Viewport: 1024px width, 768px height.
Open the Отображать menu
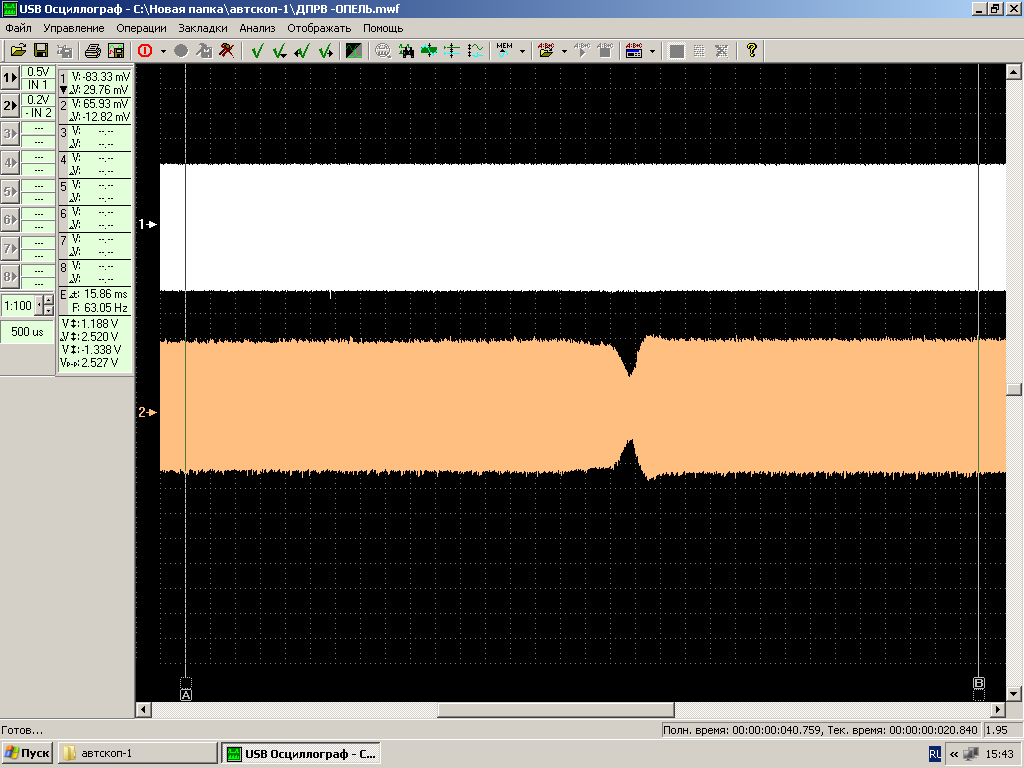point(319,28)
